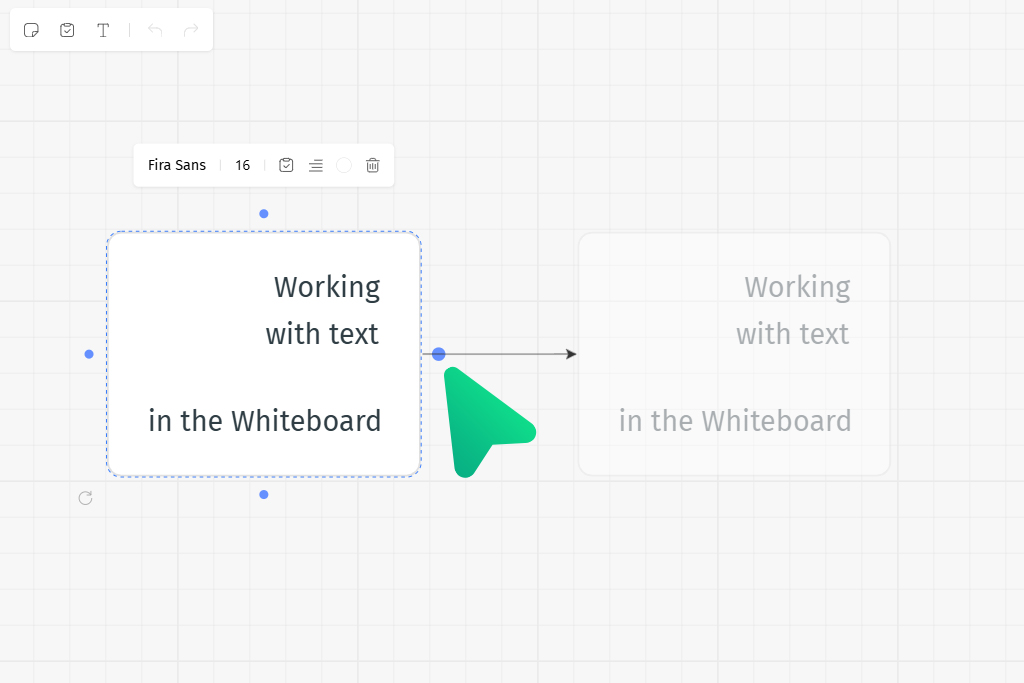Click the blue connector anchor dot
Image resolution: width=1024 pixels, height=683 pixels.
(438, 353)
